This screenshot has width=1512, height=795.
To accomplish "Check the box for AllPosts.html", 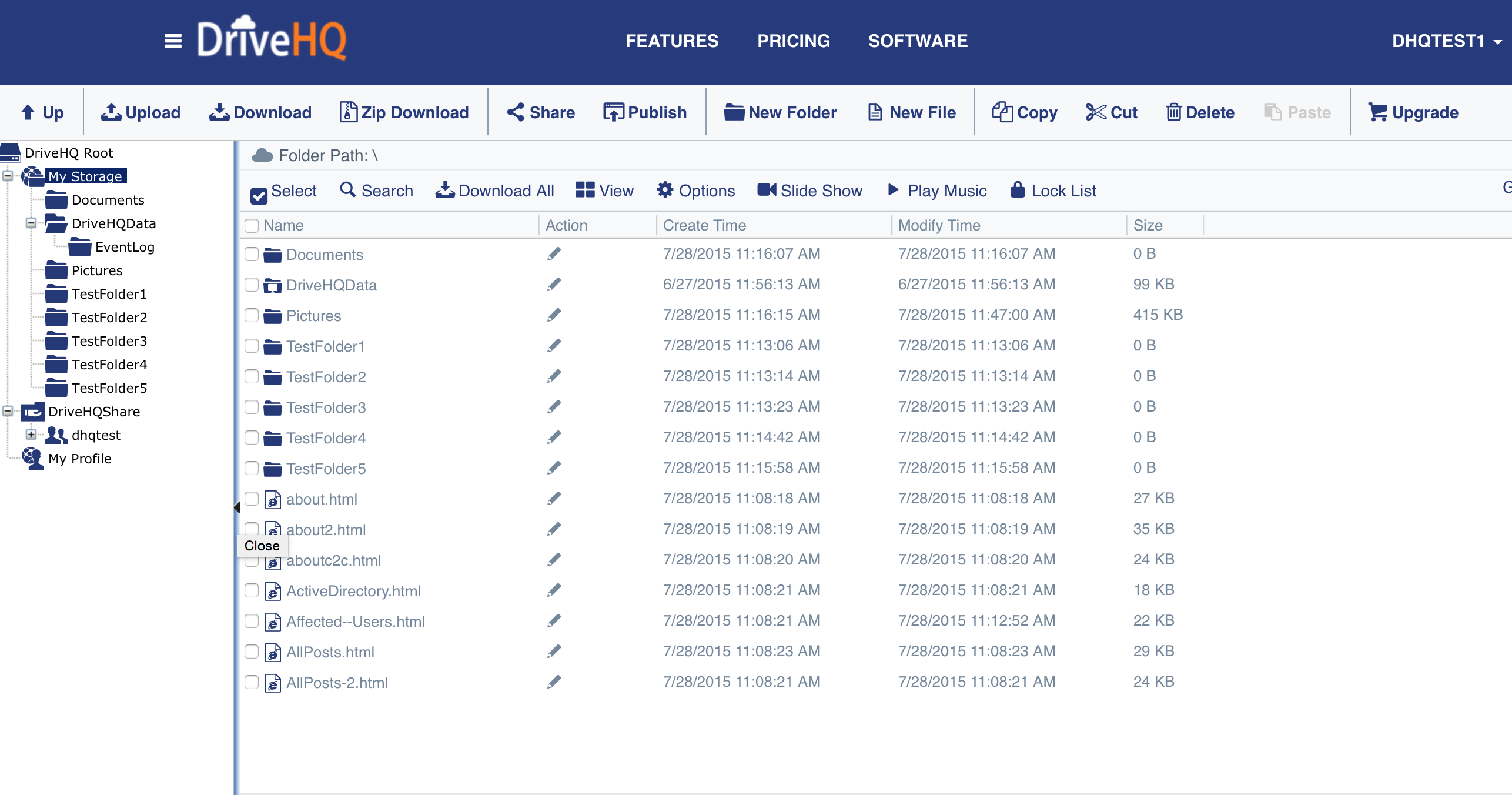I will [252, 652].
